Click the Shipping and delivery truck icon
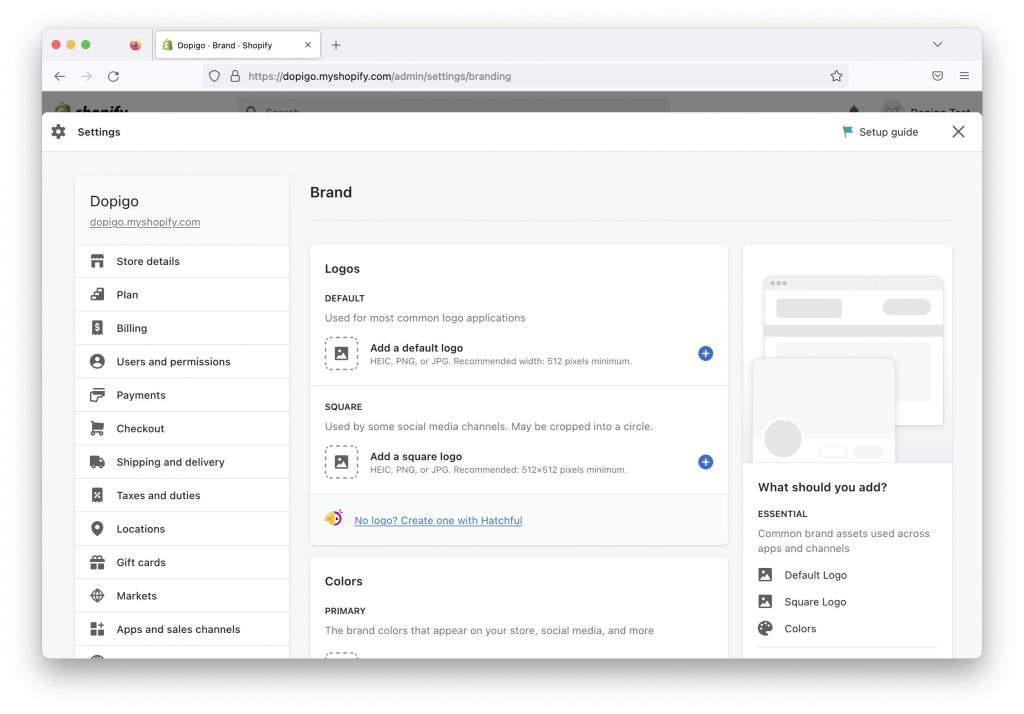This screenshot has width=1024, height=714. tap(97, 462)
